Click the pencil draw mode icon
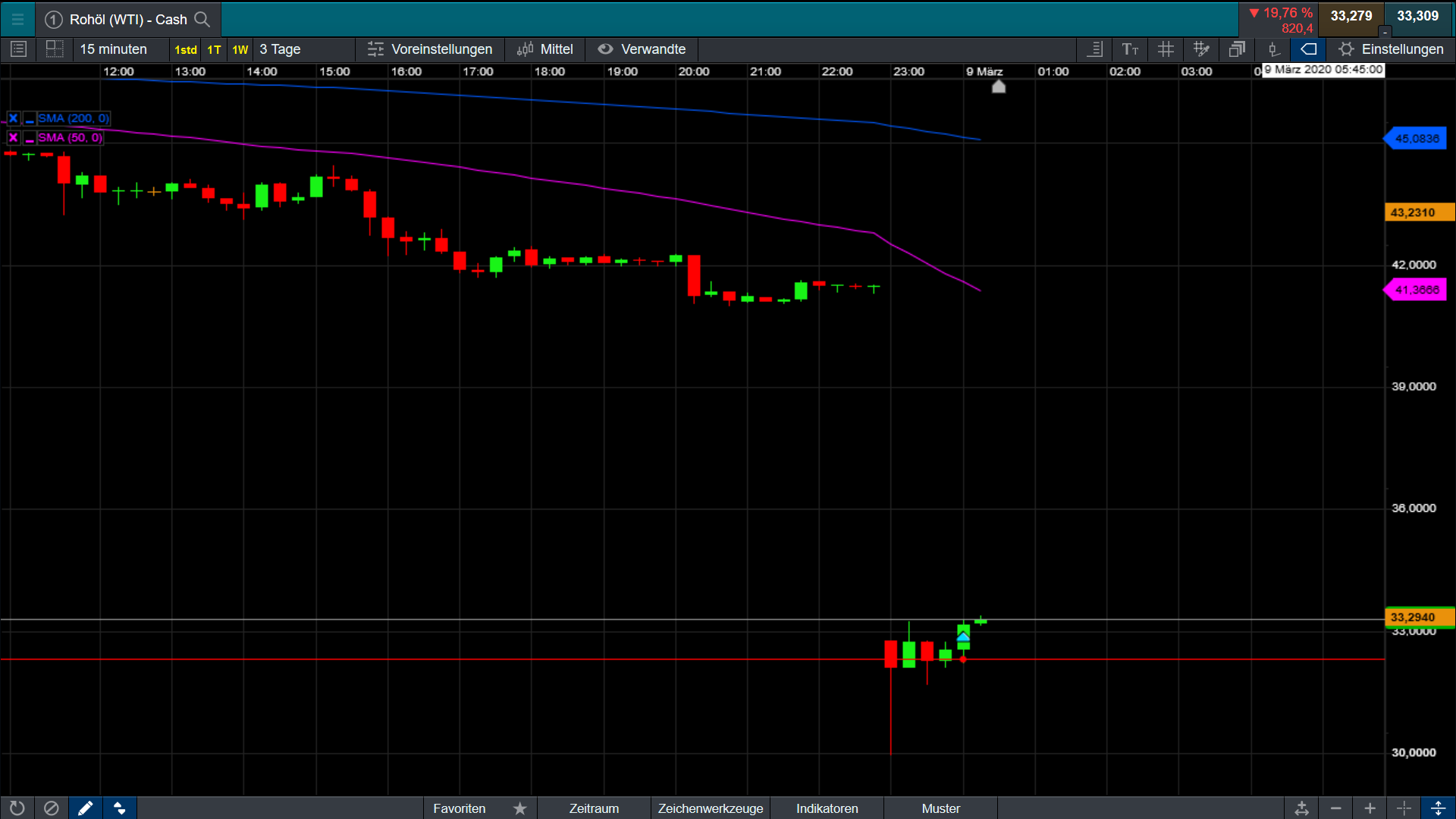Screen dimensions: 1456x819 click(x=85, y=808)
